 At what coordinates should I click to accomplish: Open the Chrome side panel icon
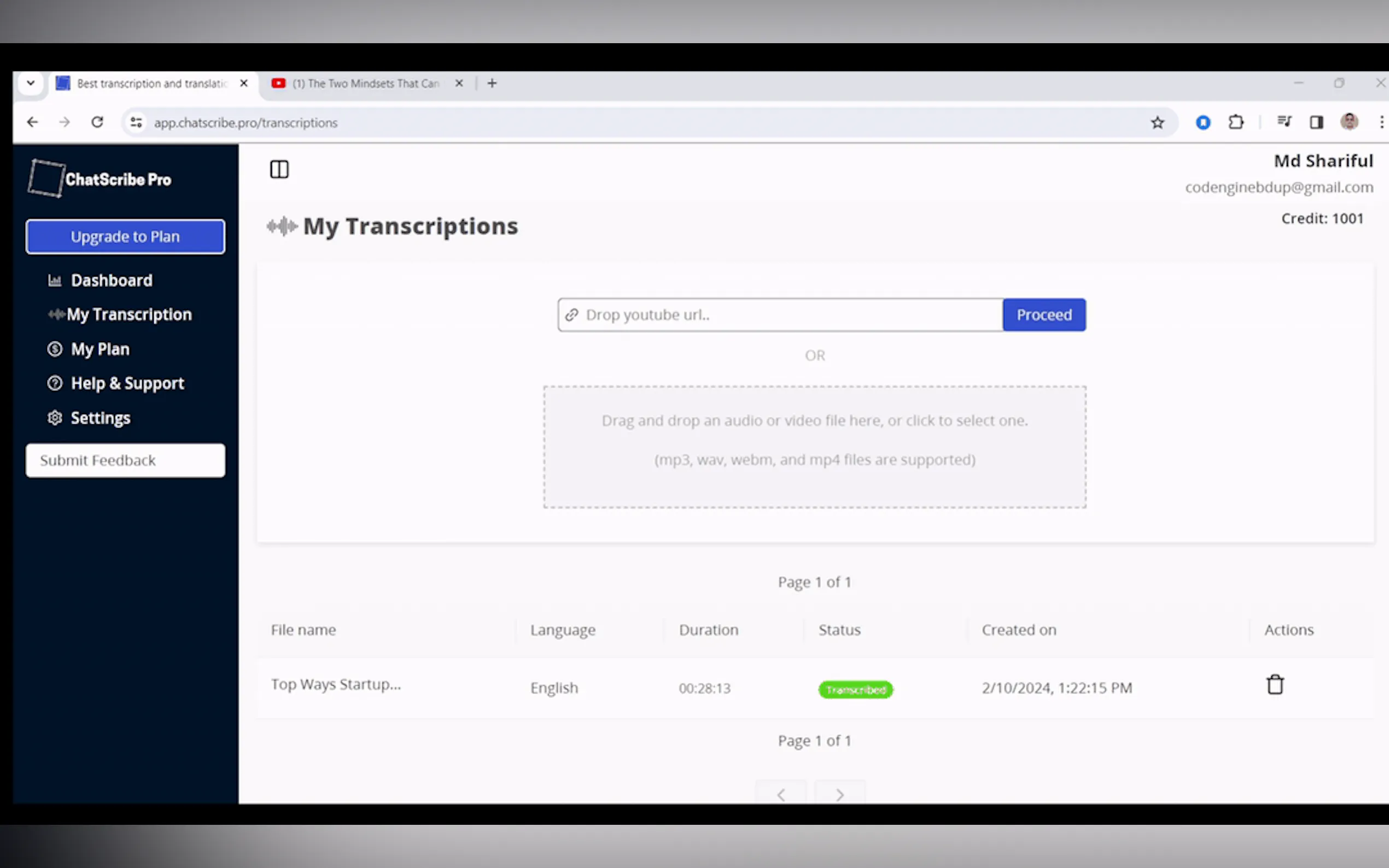(x=1316, y=122)
